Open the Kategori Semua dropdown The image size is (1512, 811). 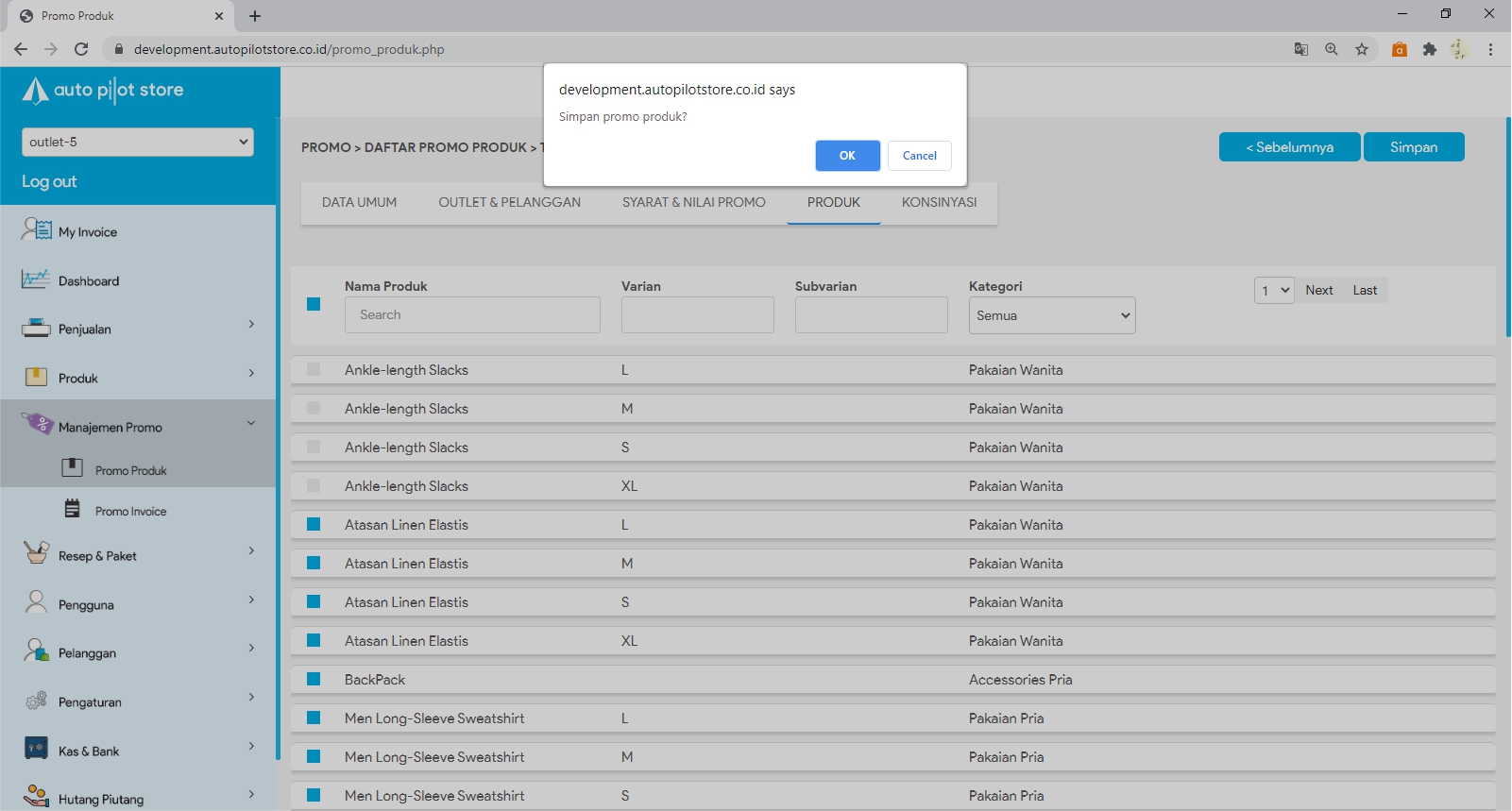pos(1052,315)
